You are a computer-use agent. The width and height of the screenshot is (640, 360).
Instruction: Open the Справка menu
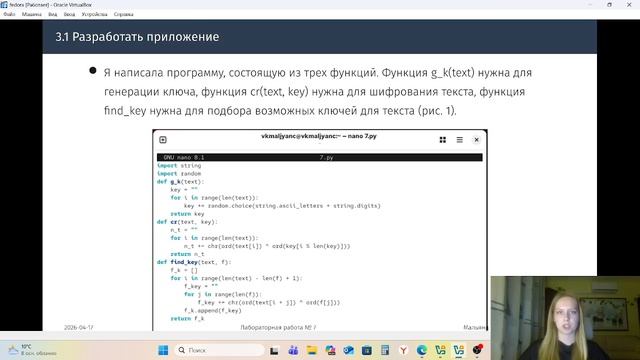124,14
